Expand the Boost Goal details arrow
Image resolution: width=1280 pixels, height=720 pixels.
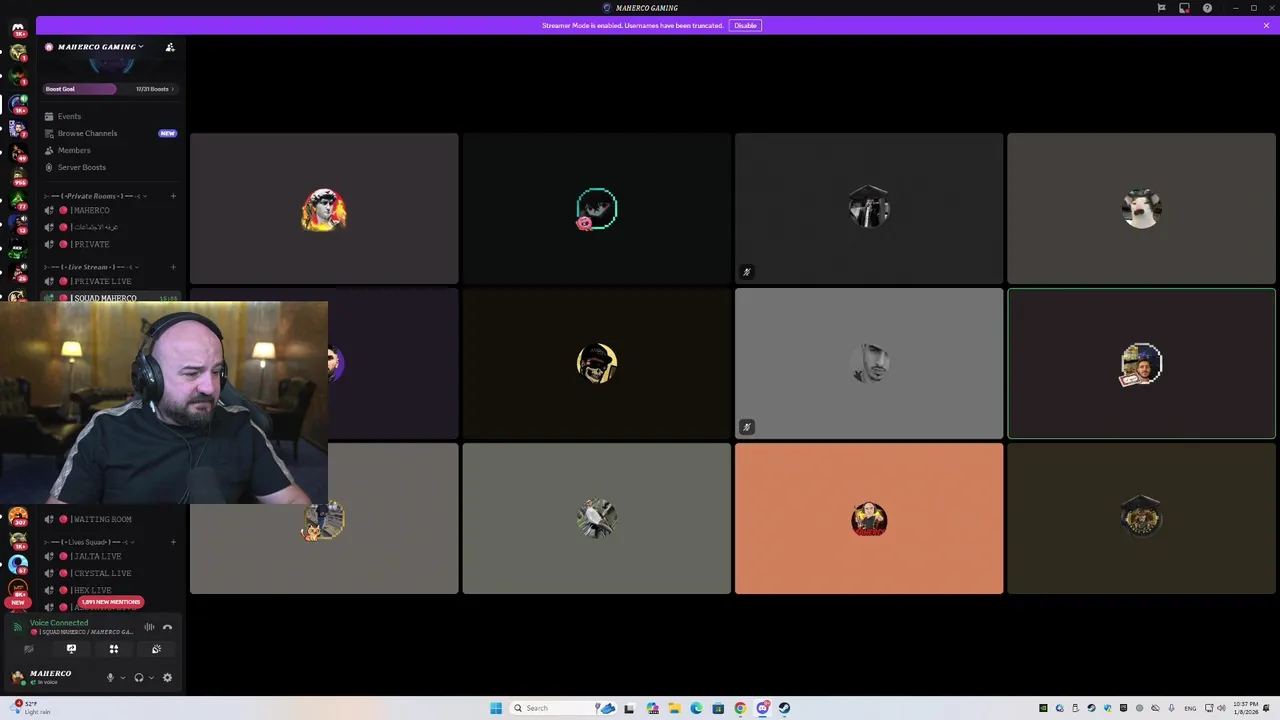[x=173, y=89]
